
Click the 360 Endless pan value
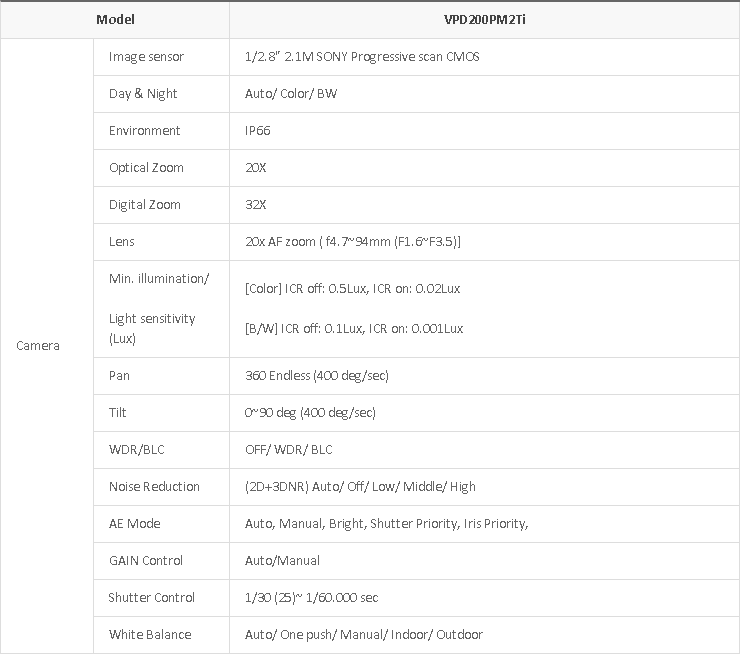(x=316, y=376)
